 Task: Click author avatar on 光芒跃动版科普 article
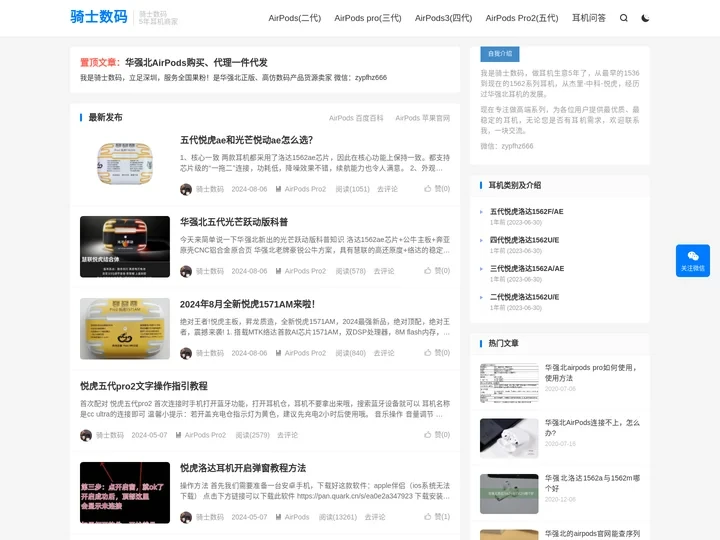(x=186, y=271)
